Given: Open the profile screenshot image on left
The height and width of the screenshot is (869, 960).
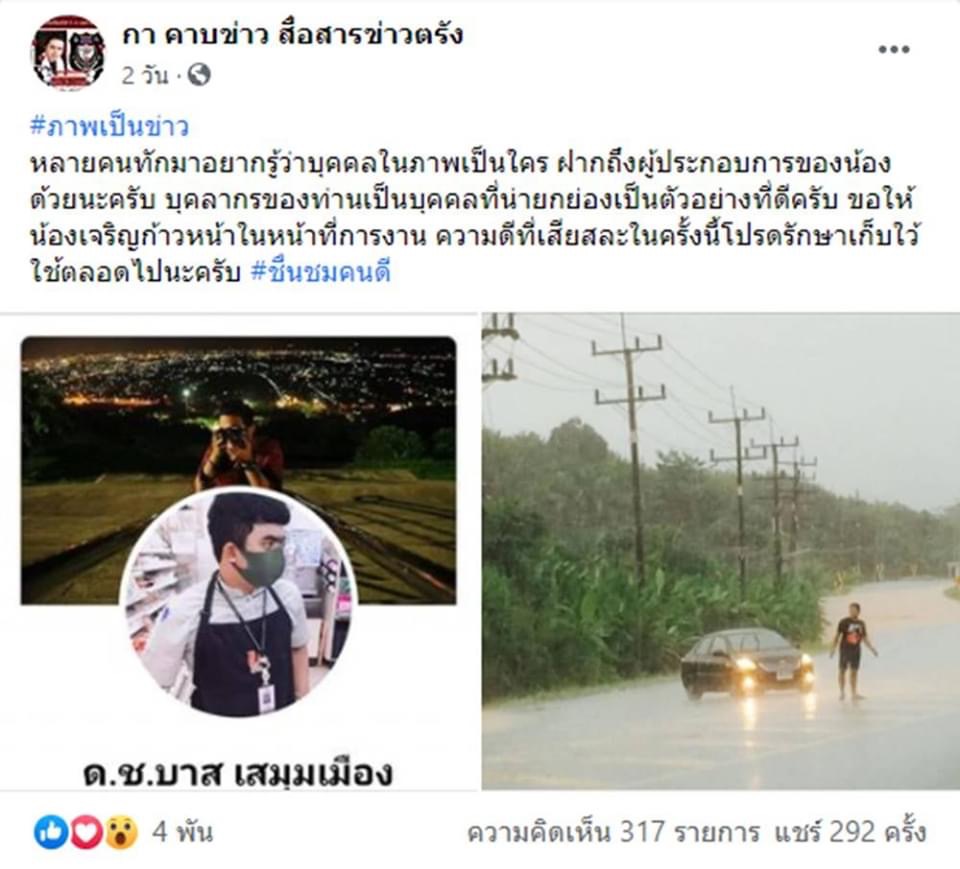Looking at the screenshot, I should click(x=239, y=551).
